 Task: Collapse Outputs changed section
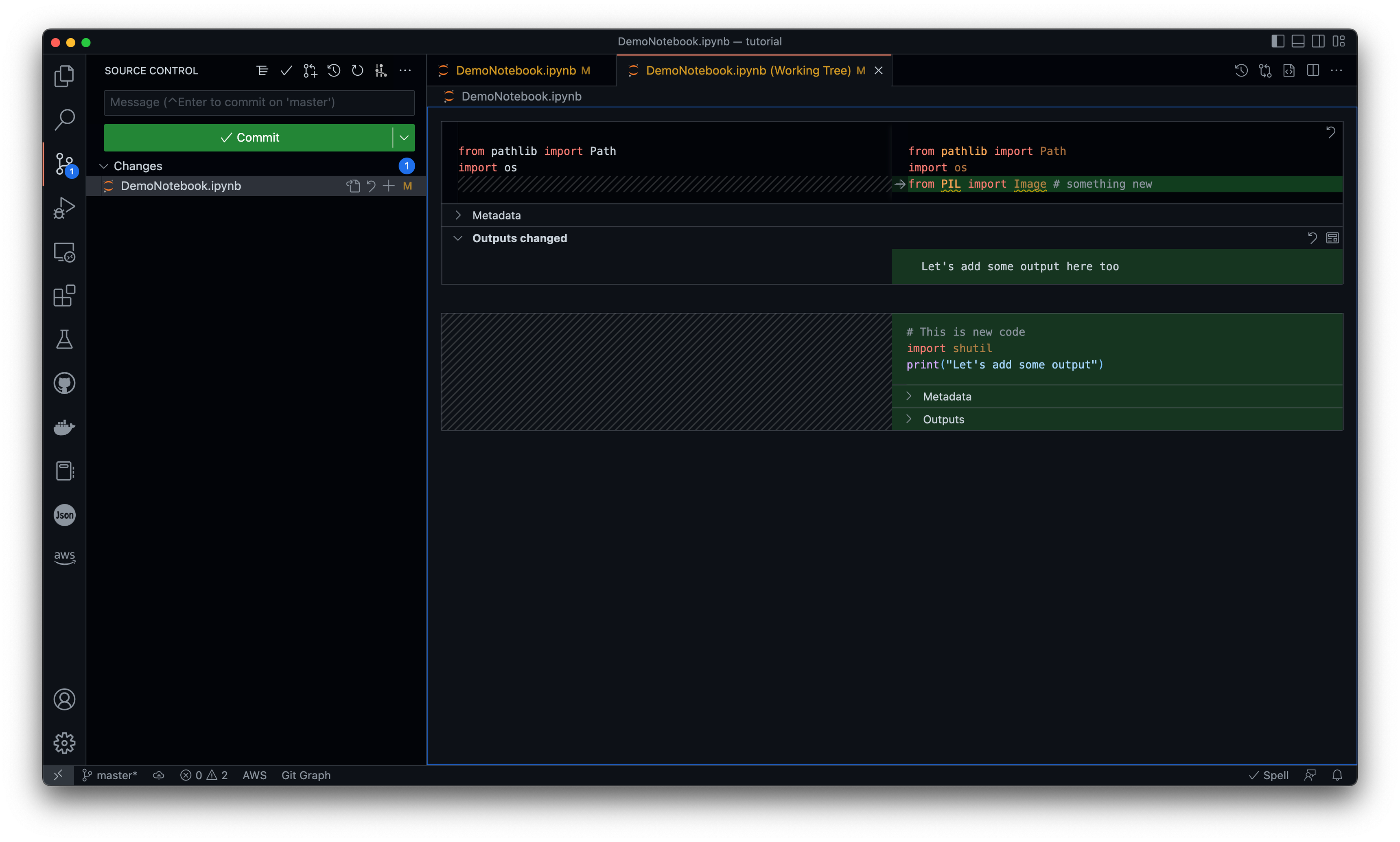point(458,238)
